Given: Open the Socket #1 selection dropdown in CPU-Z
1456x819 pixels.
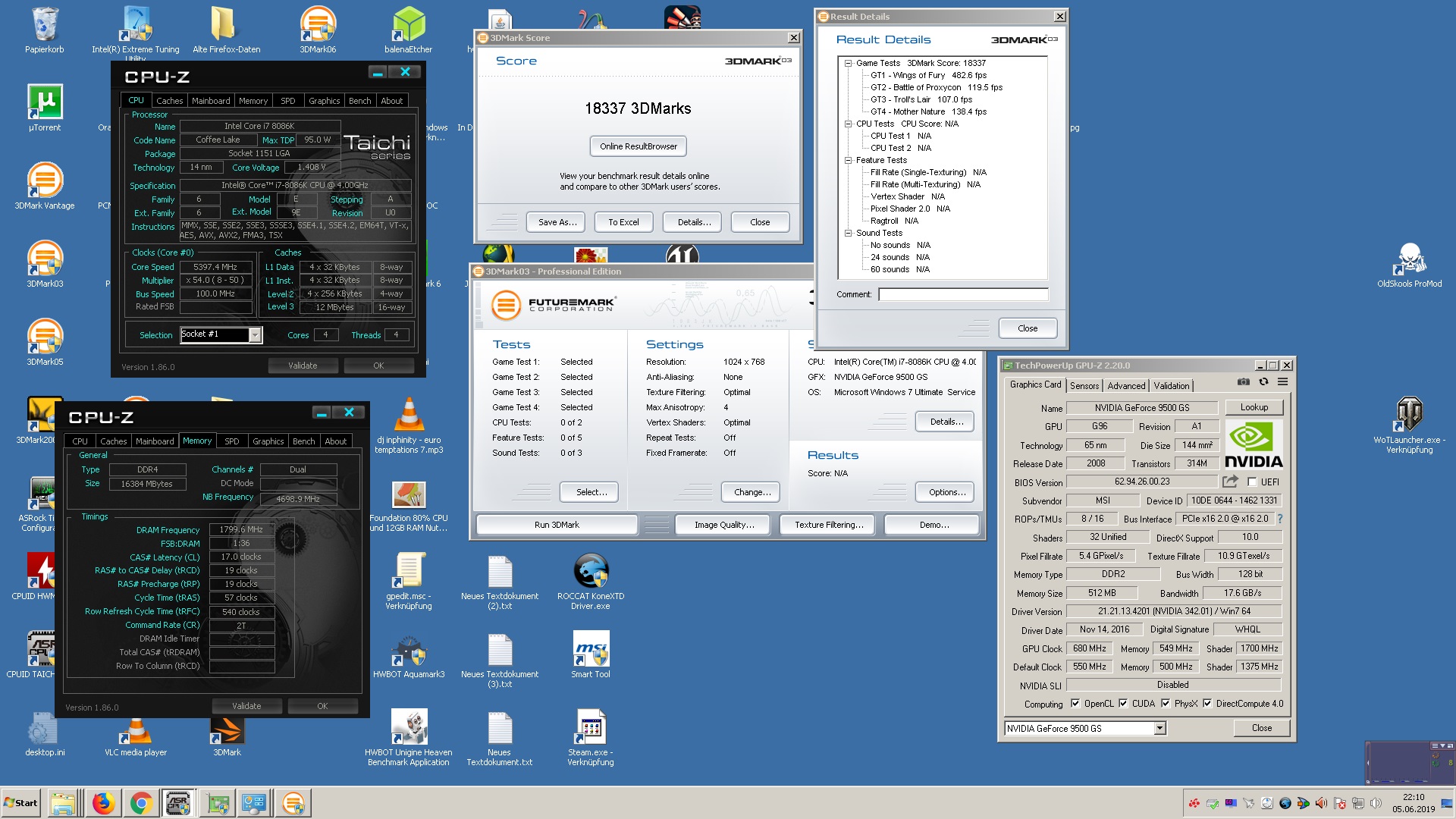Looking at the screenshot, I should [255, 334].
